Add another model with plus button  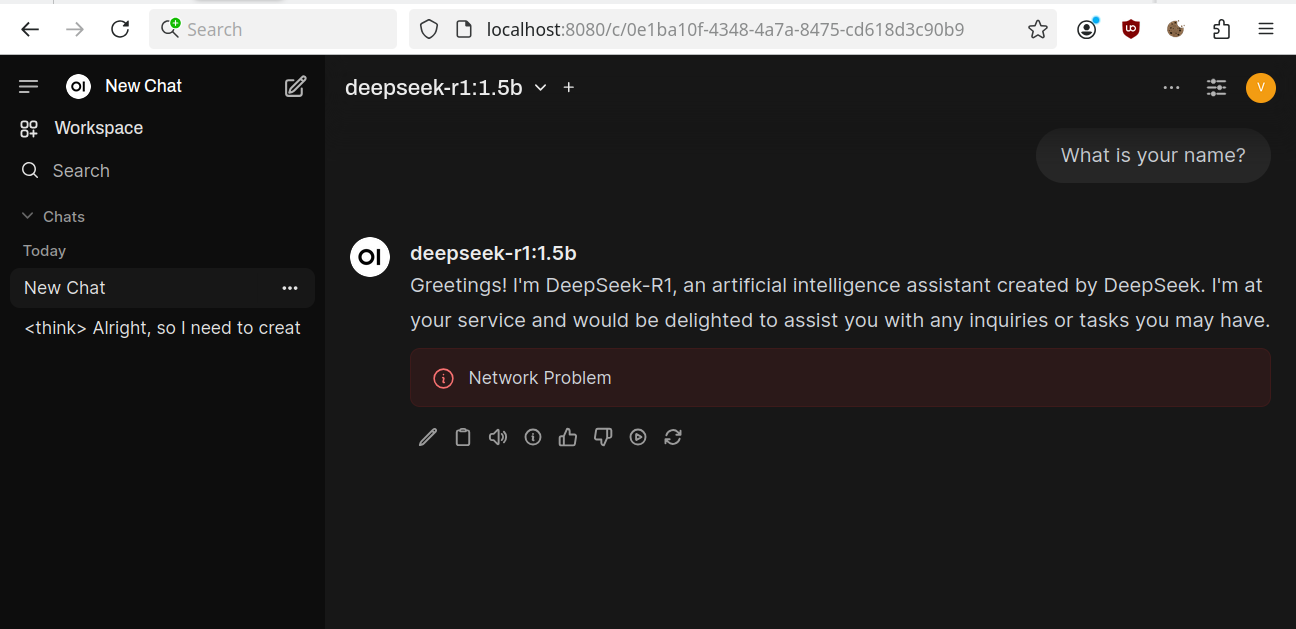(x=569, y=87)
